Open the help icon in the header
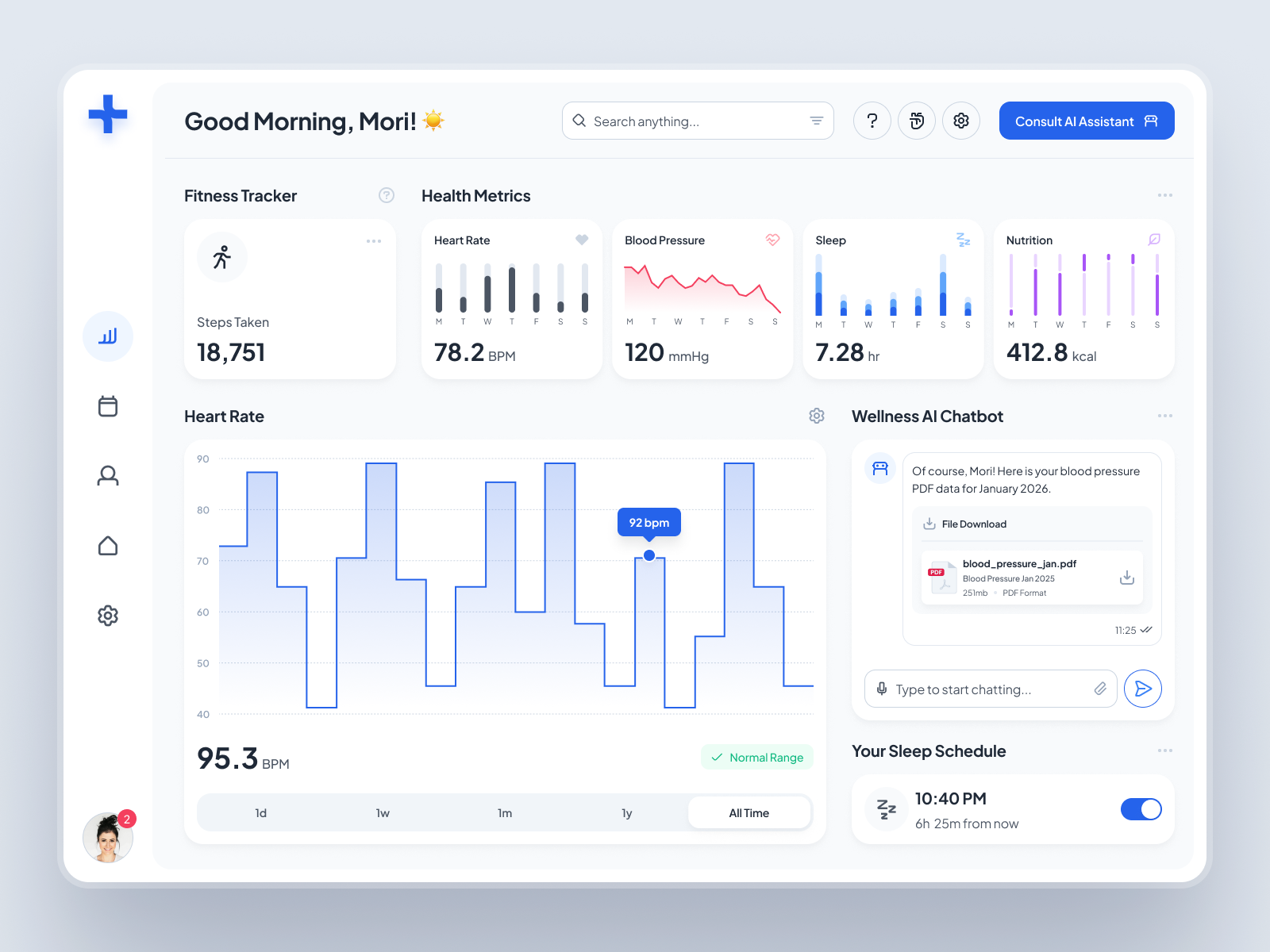 [x=872, y=121]
